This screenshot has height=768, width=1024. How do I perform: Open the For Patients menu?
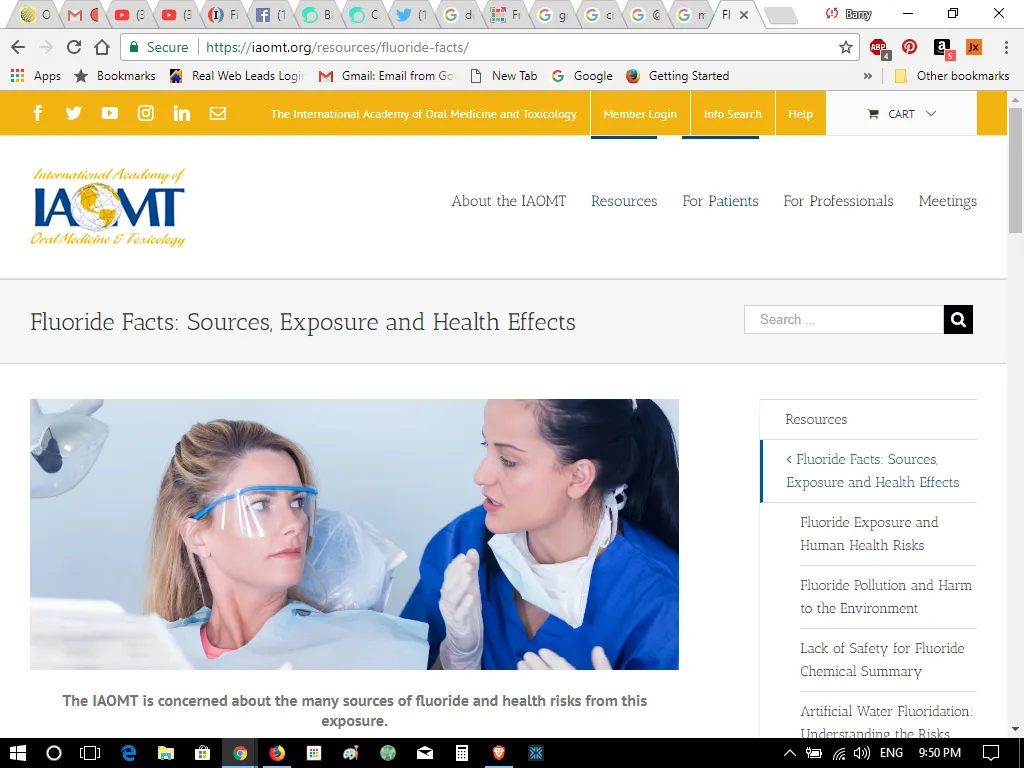720,201
